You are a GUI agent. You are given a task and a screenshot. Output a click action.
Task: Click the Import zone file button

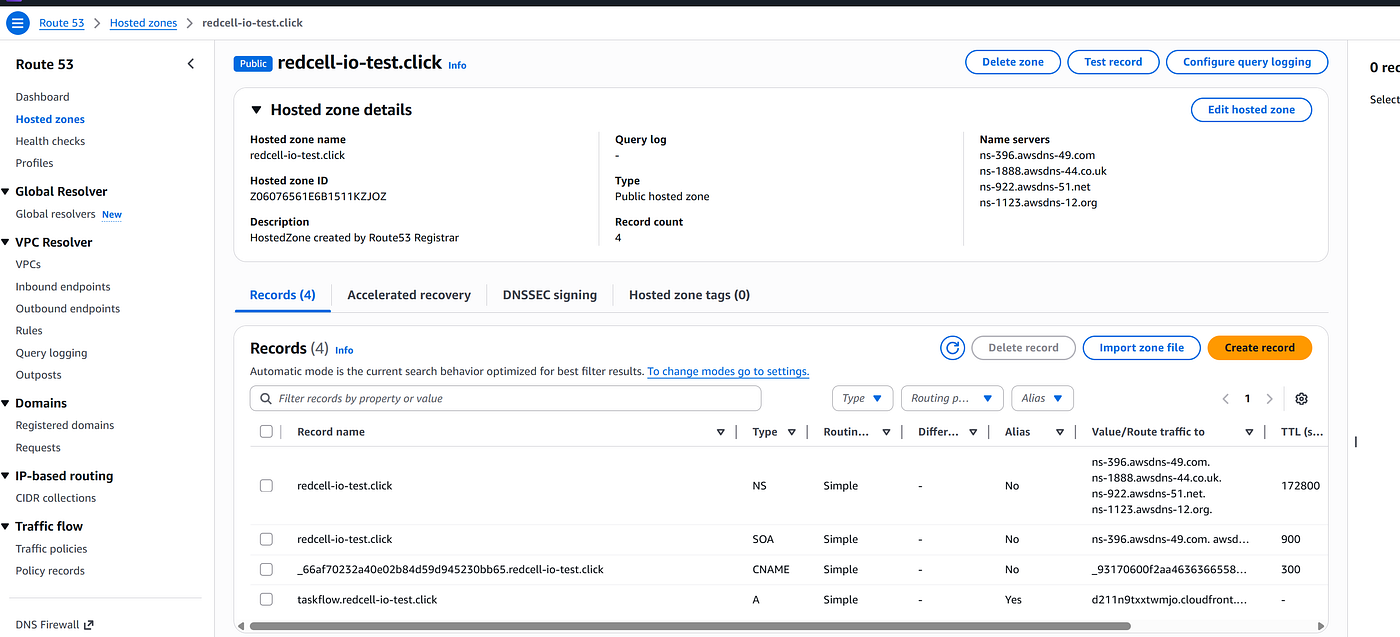(x=1141, y=348)
